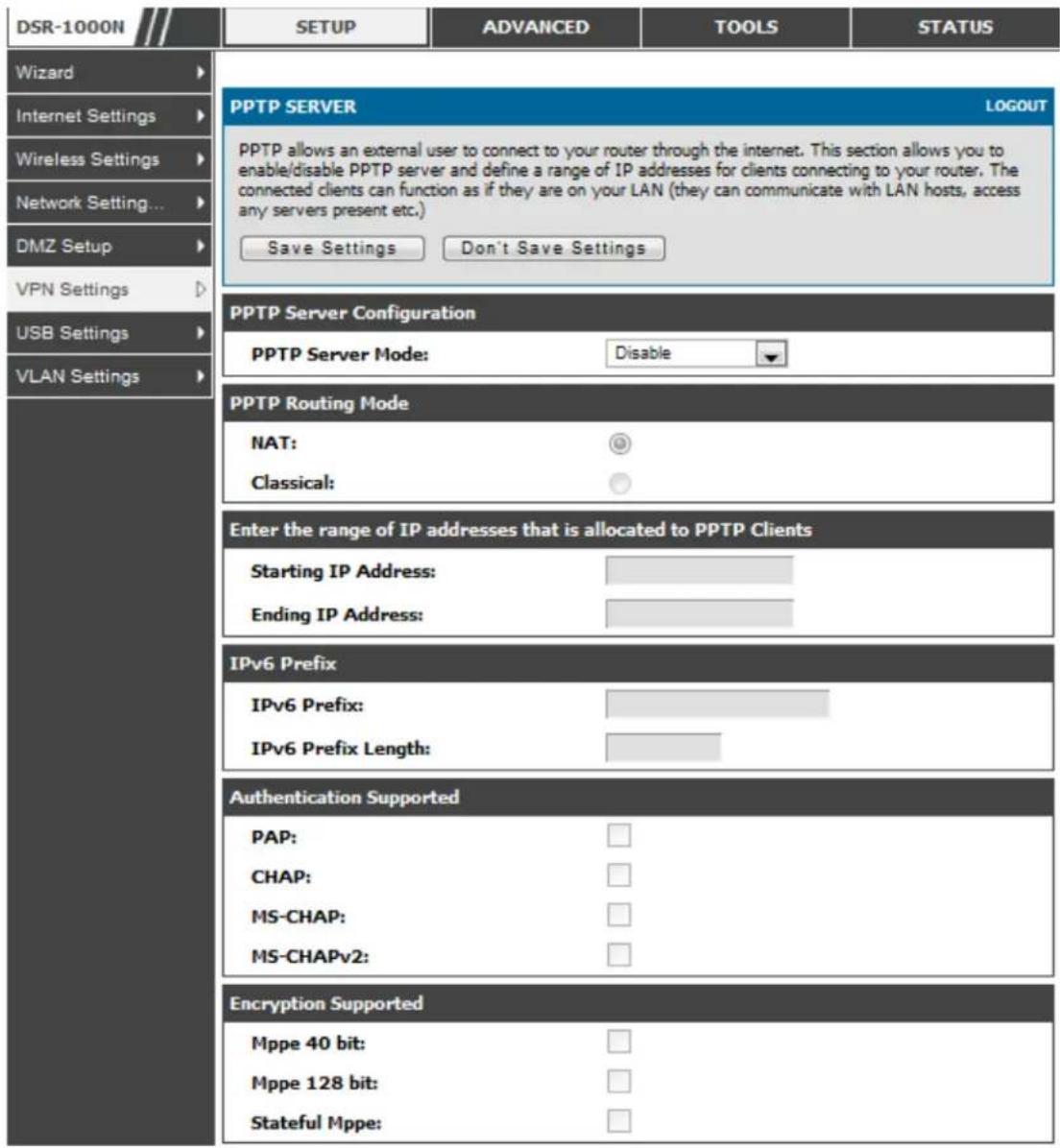Expand the Network Settings submenu arrow
This screenshot has width=1060, height=1148.
[200, 203]
